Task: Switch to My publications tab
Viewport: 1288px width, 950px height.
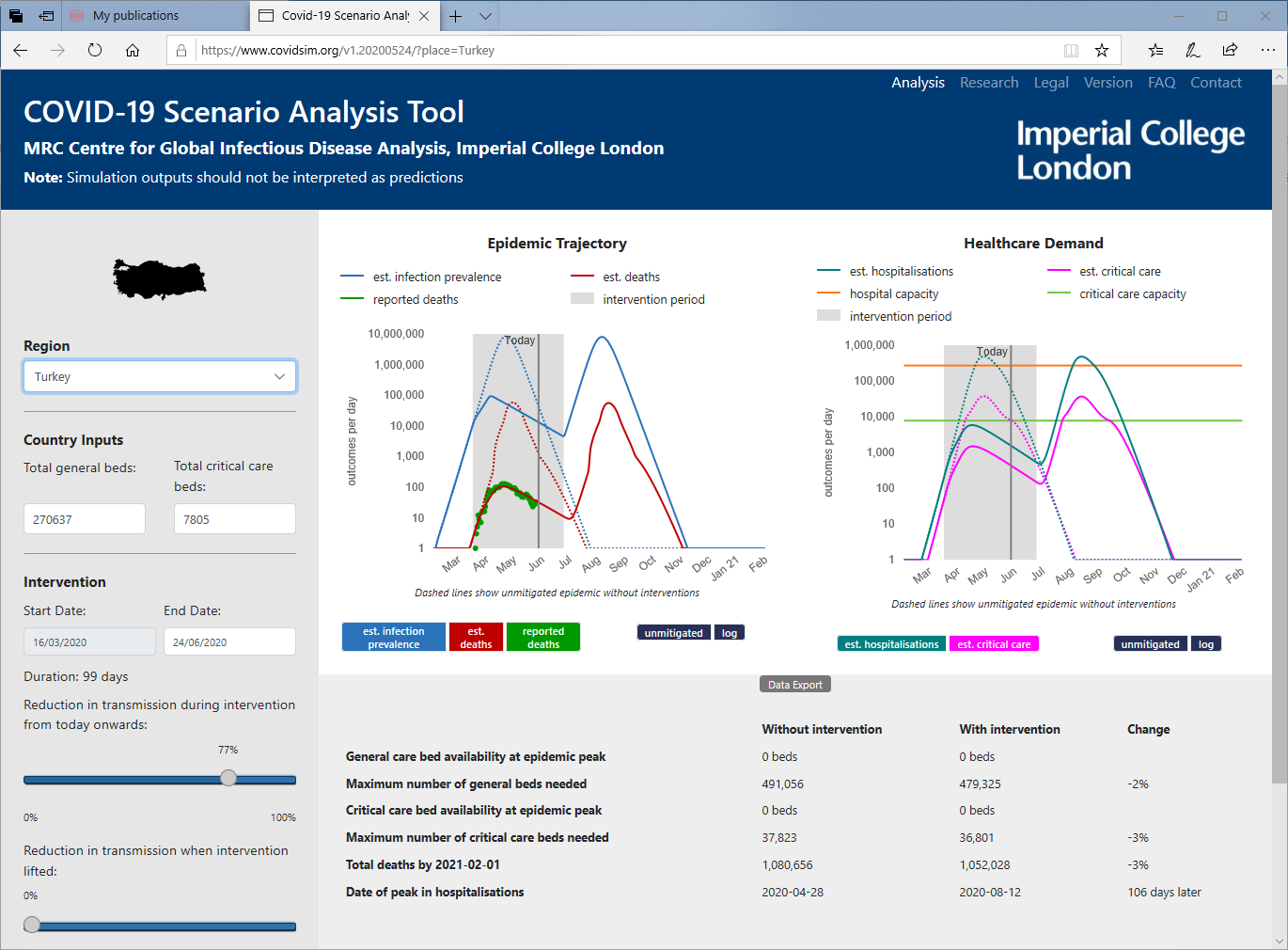Action: [135, 16]
